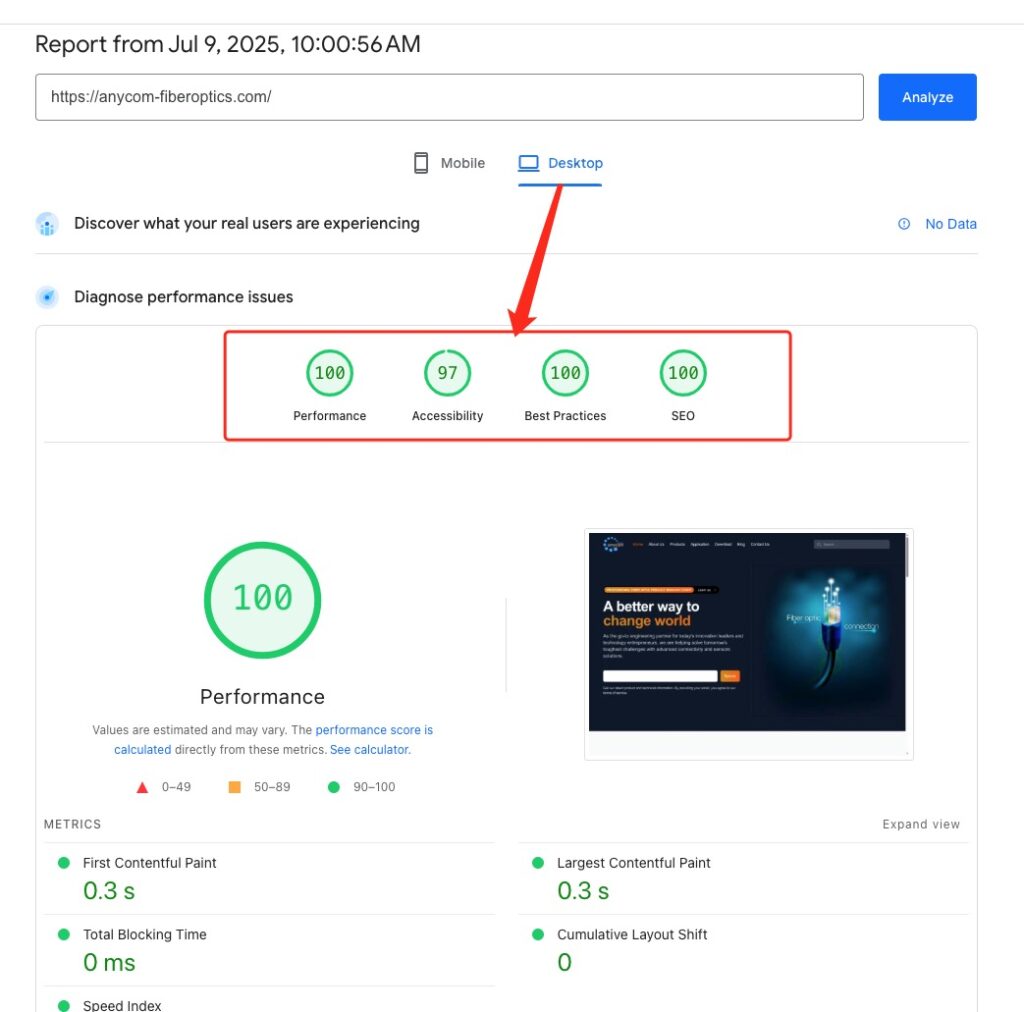Click the SEO score circle
Image resolution: width=1024 pixels, height=1012 pixels.
click(x=682, y=372)
